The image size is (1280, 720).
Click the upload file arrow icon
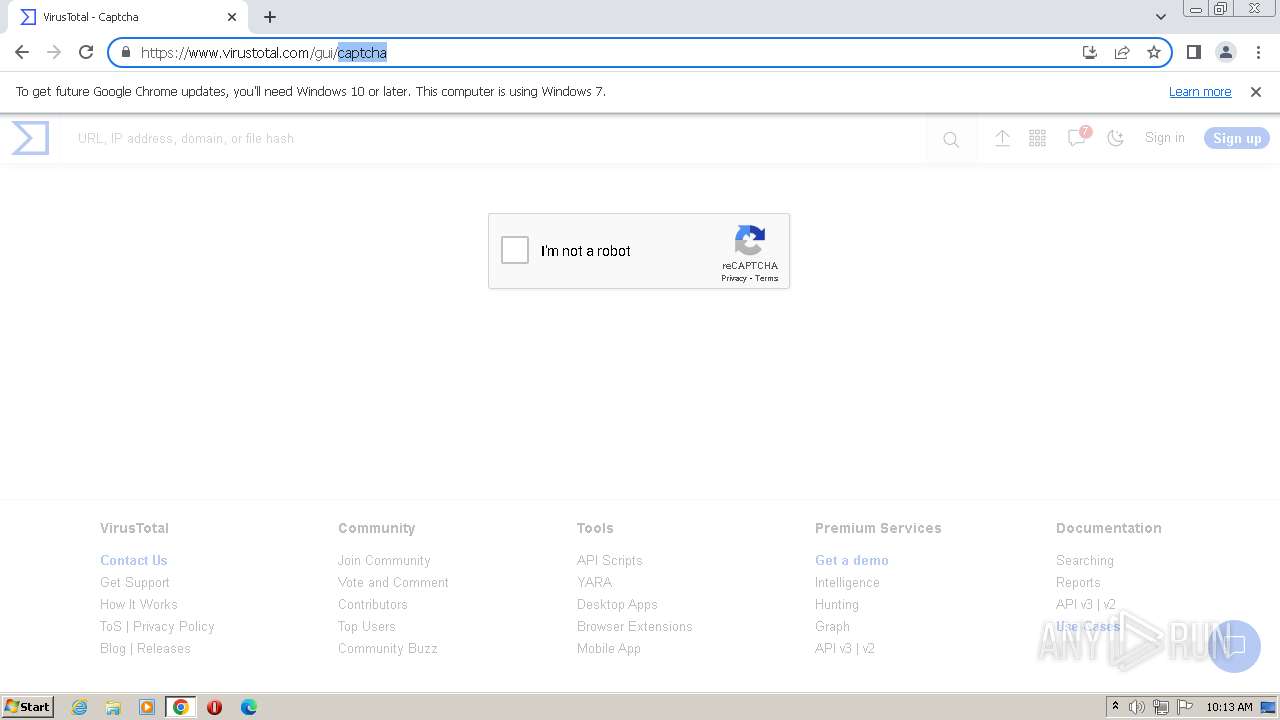1002,139
